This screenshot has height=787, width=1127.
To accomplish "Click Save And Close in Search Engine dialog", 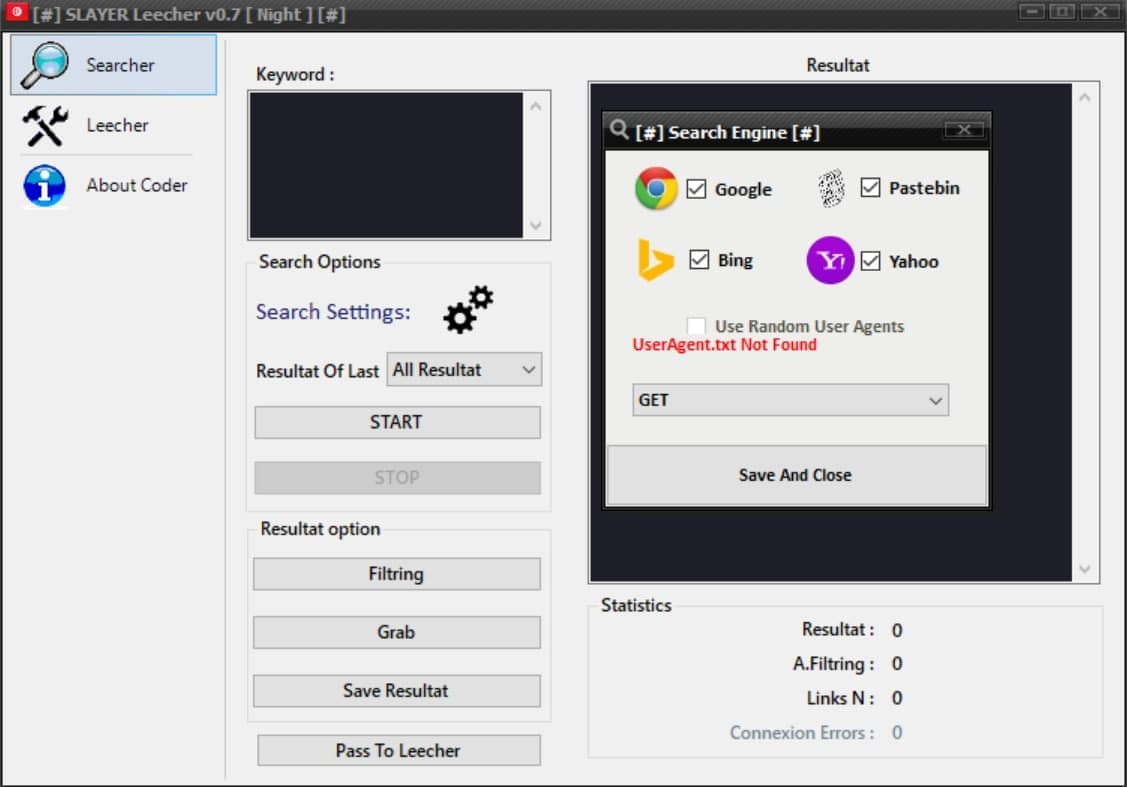I will click(x=794, y=474).
